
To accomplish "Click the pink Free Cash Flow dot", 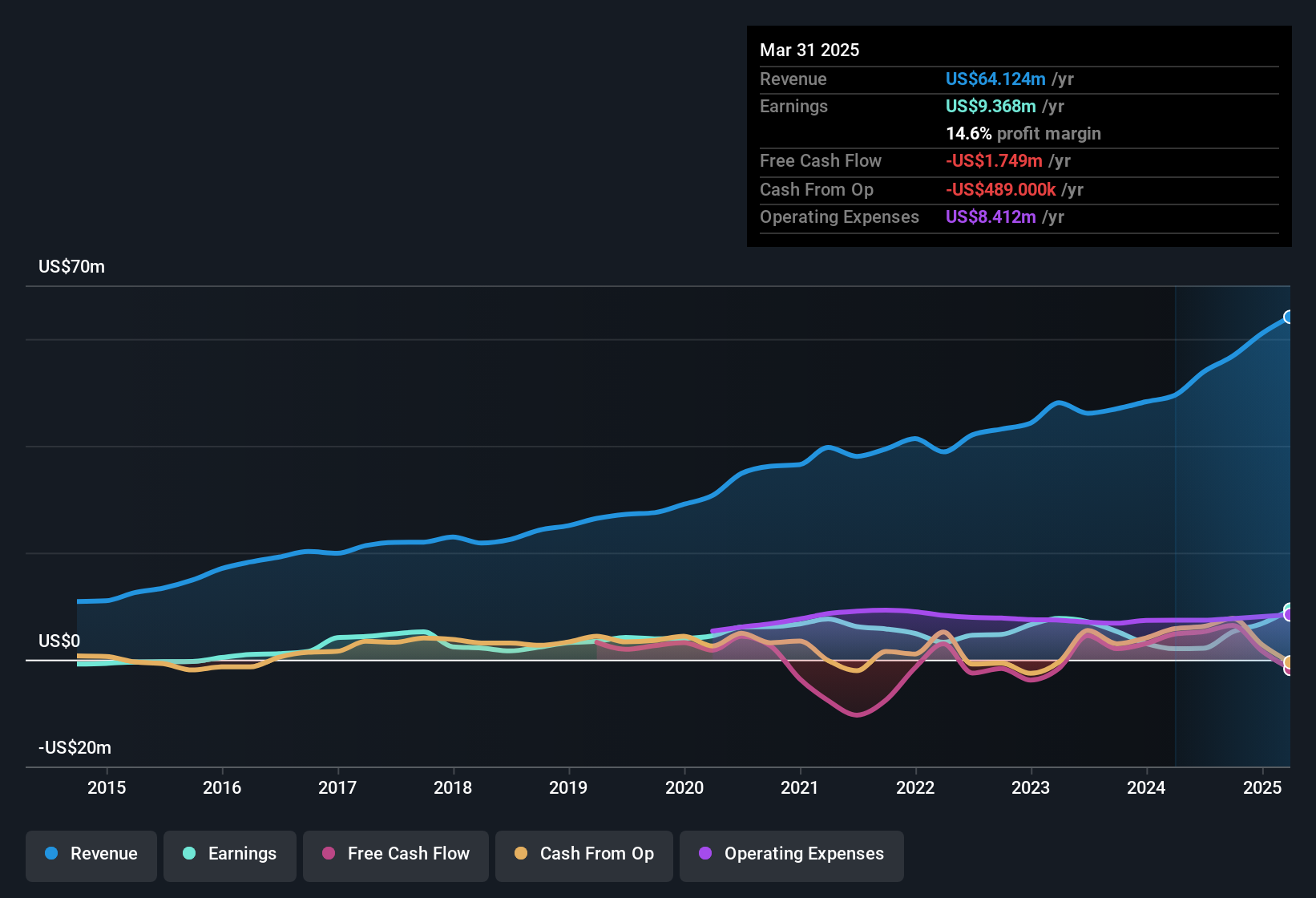I will pos(329,854).
